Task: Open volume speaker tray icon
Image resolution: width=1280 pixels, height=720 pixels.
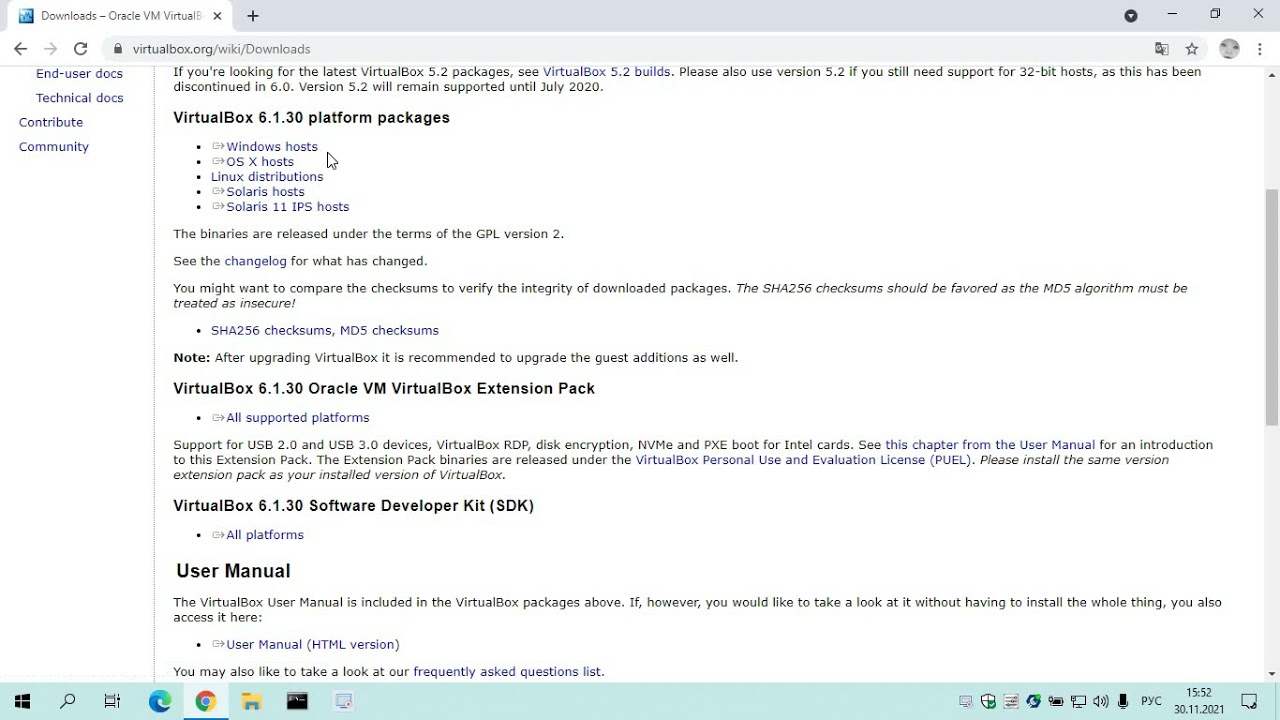Action: [x=1101, y=701]
